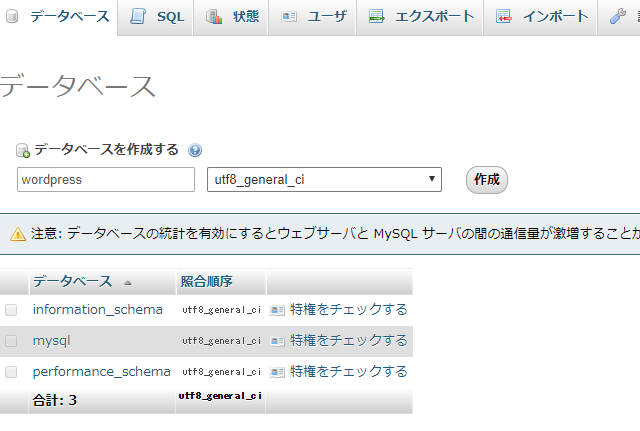The width and height of the screenshot is (640, 431).
Task: Click the 状態 tab chart icon
Action: 214,17
